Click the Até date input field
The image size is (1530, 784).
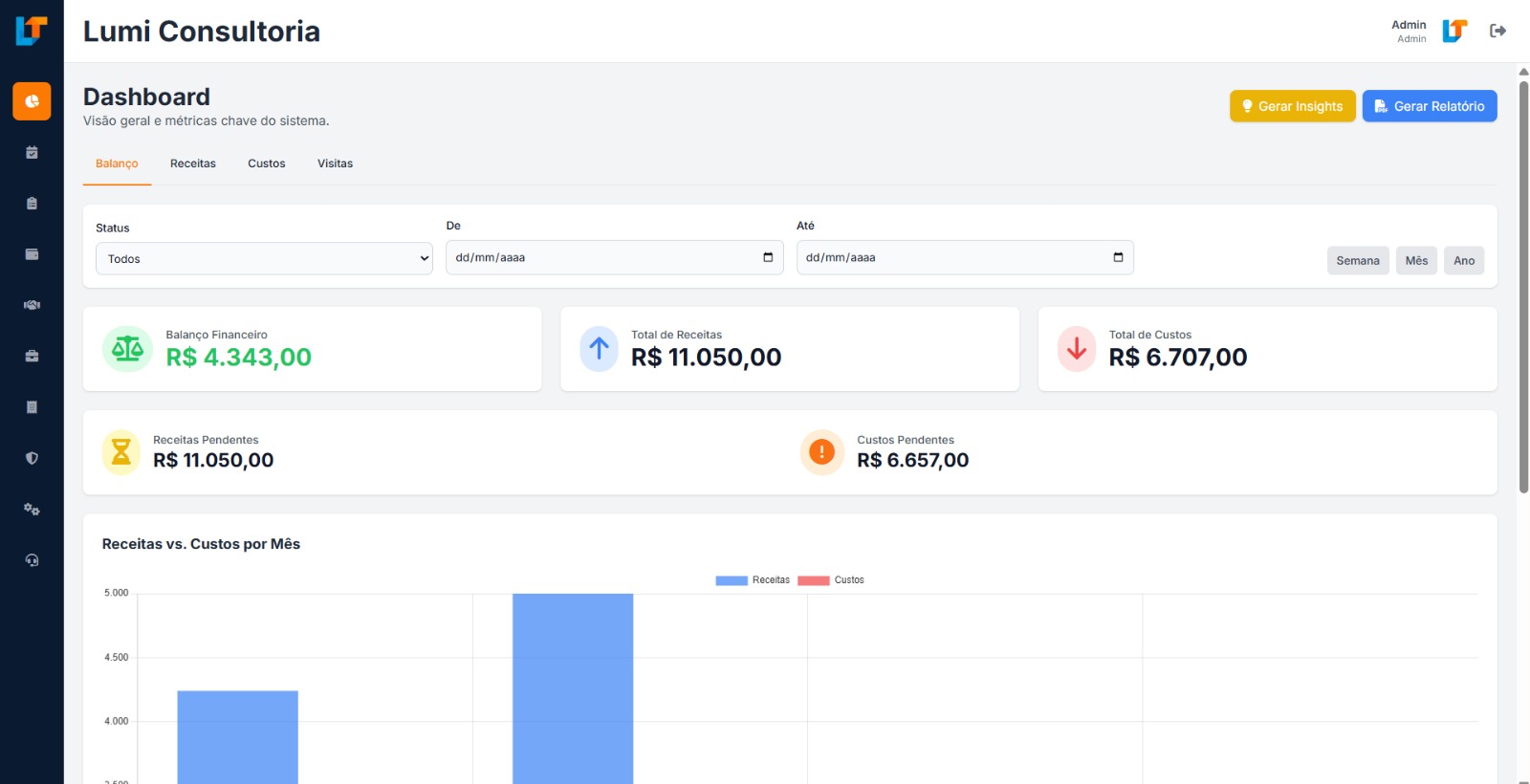965,257
